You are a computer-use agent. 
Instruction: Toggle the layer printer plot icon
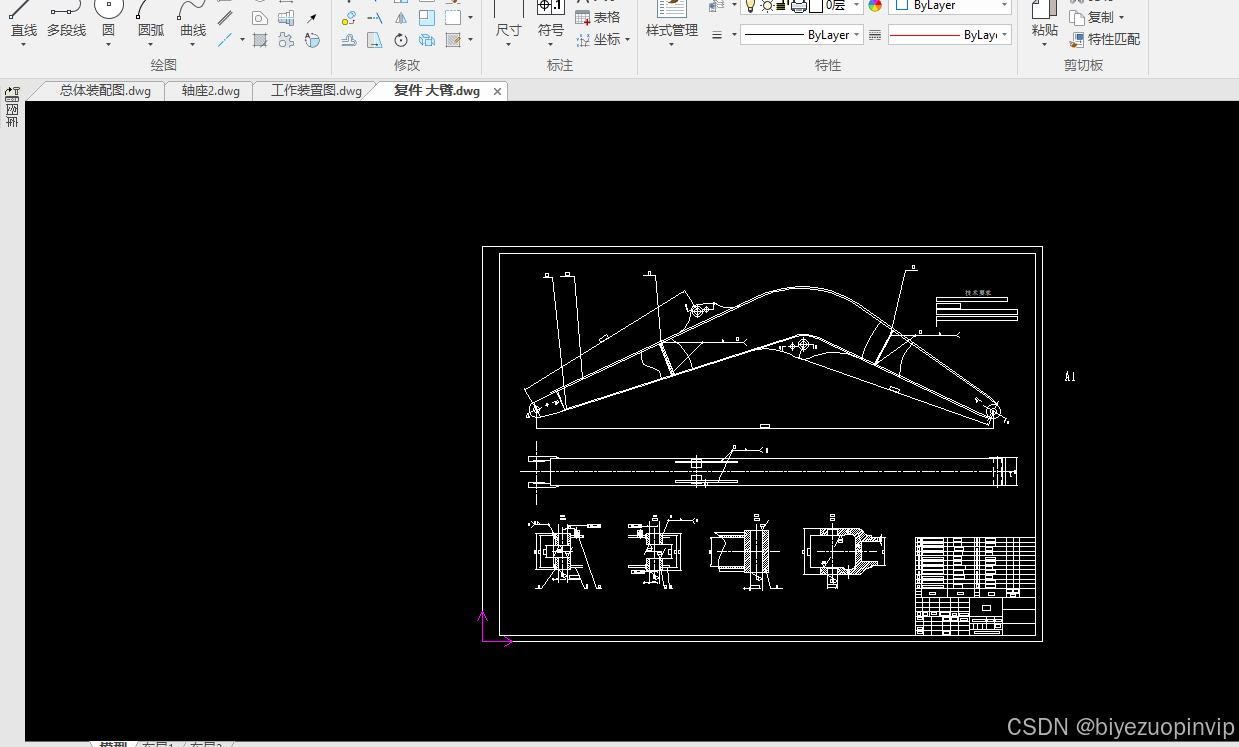(x=798, y=6)
